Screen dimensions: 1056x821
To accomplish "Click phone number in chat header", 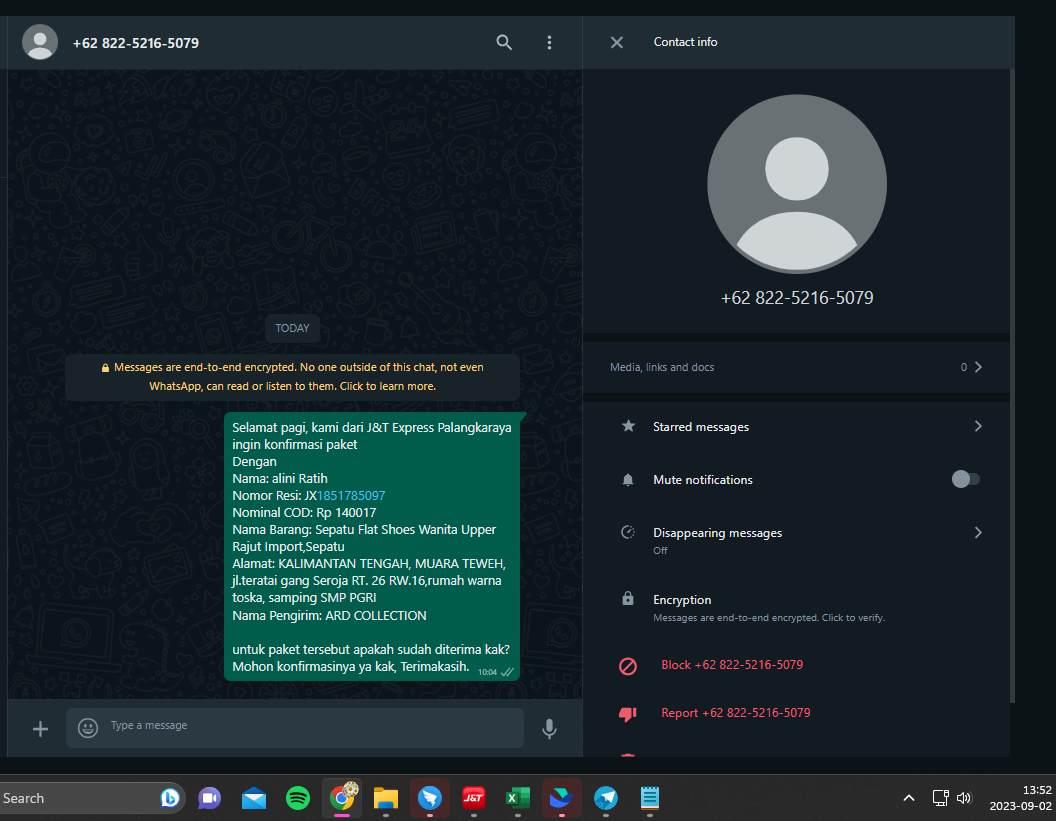I will point(135,43).
